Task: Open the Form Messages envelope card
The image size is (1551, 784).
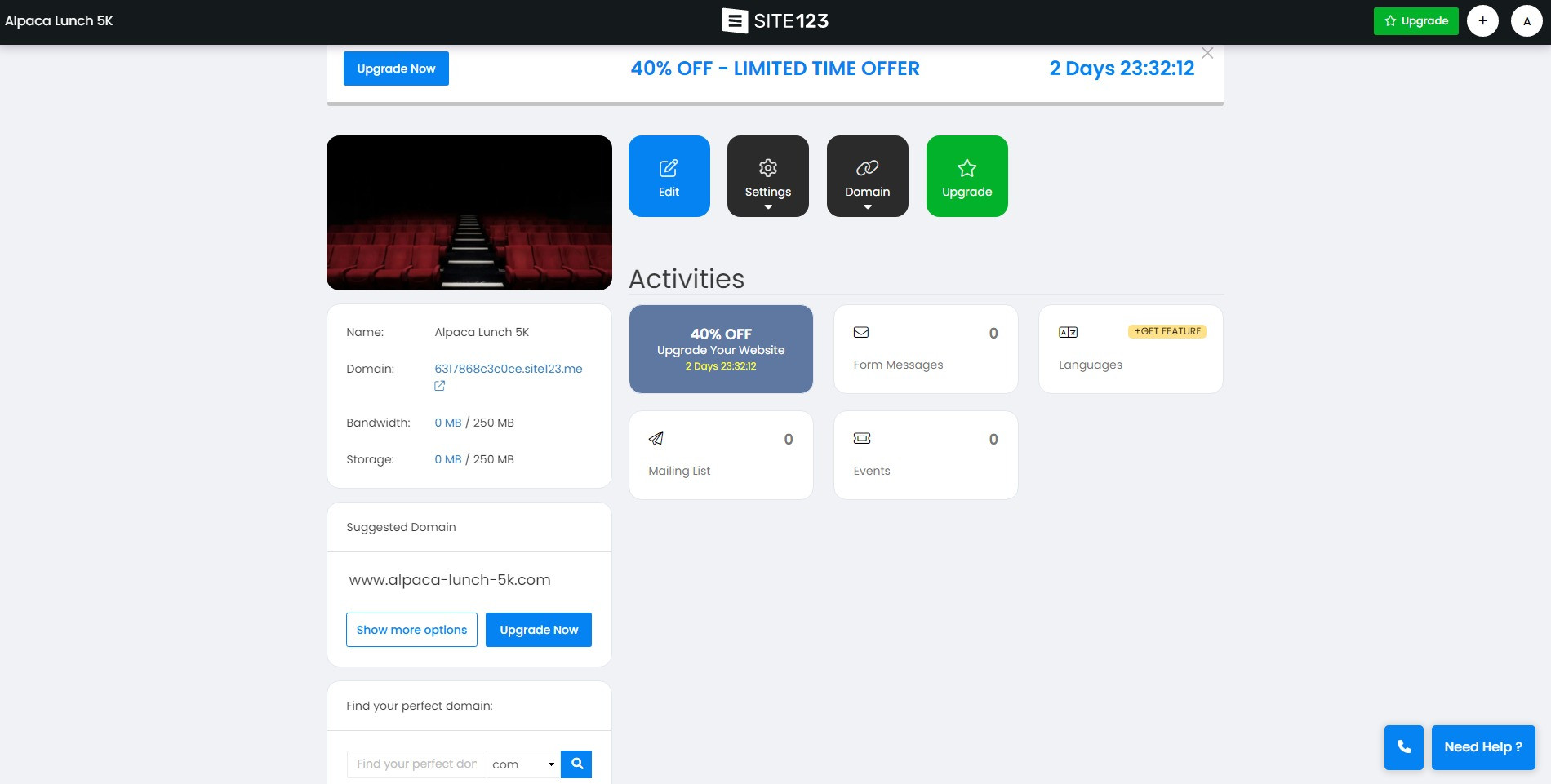Action: point(926,349)
